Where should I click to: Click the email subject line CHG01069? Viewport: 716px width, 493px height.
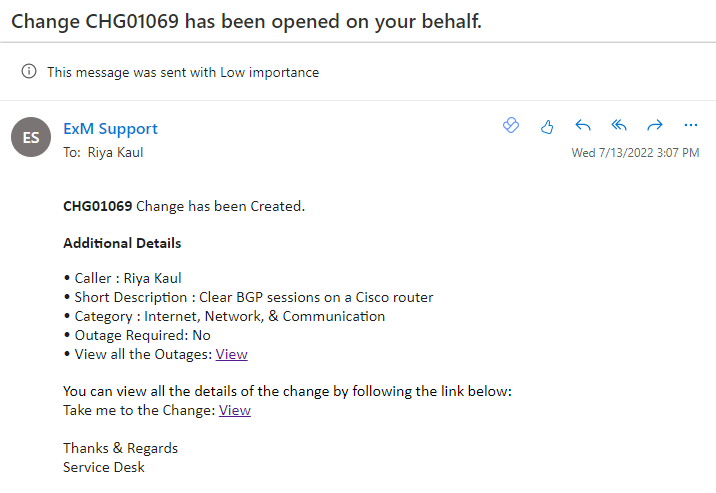[246, 21]
